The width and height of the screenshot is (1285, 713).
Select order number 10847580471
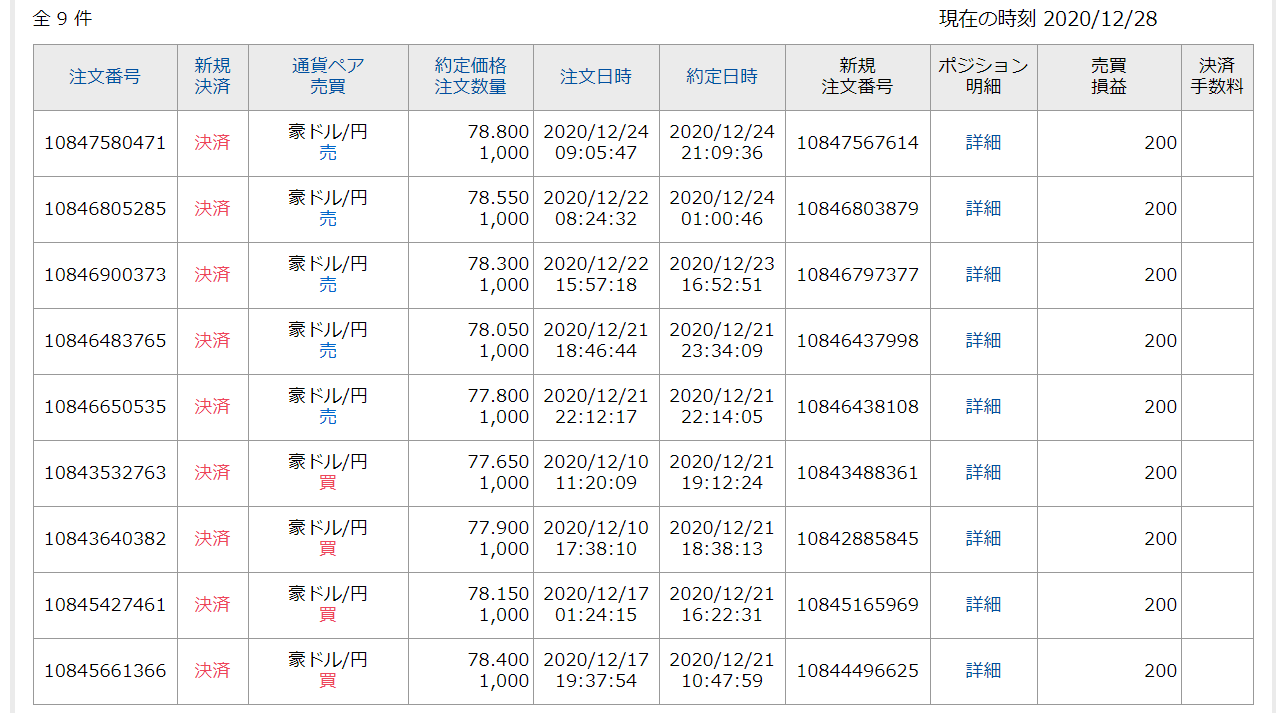105,143
